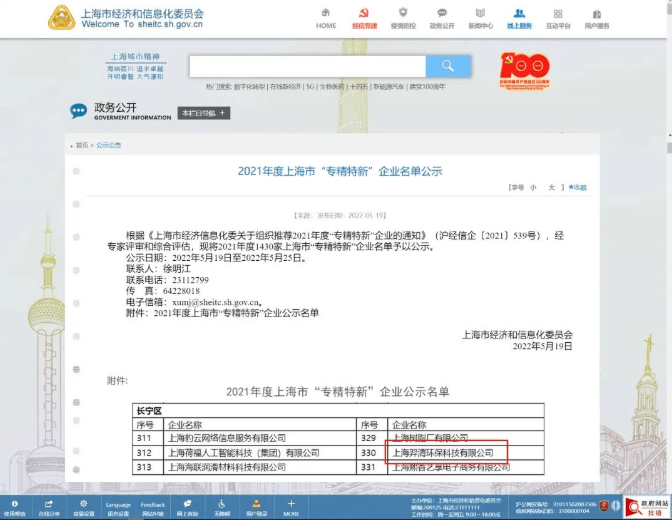Set font size to 大
672x520 pixels.
pos(552,187)
